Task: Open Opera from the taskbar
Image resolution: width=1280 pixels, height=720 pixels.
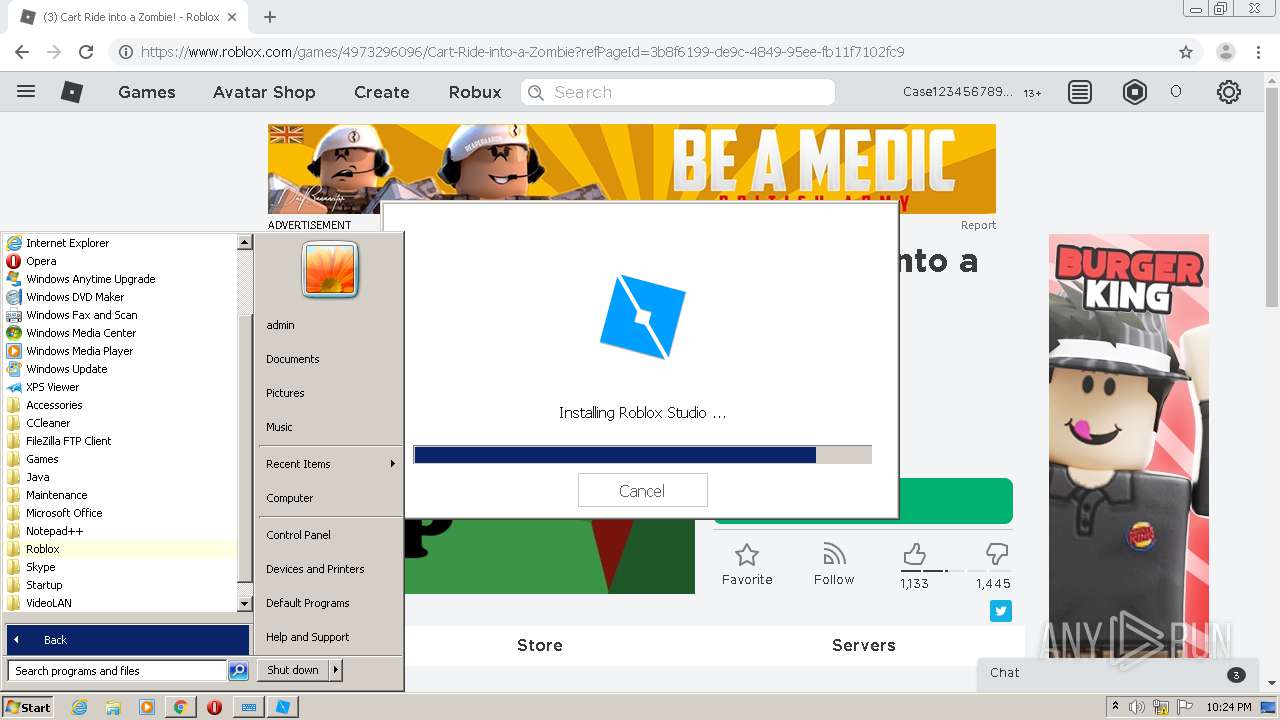Action: tap(214, 707)
